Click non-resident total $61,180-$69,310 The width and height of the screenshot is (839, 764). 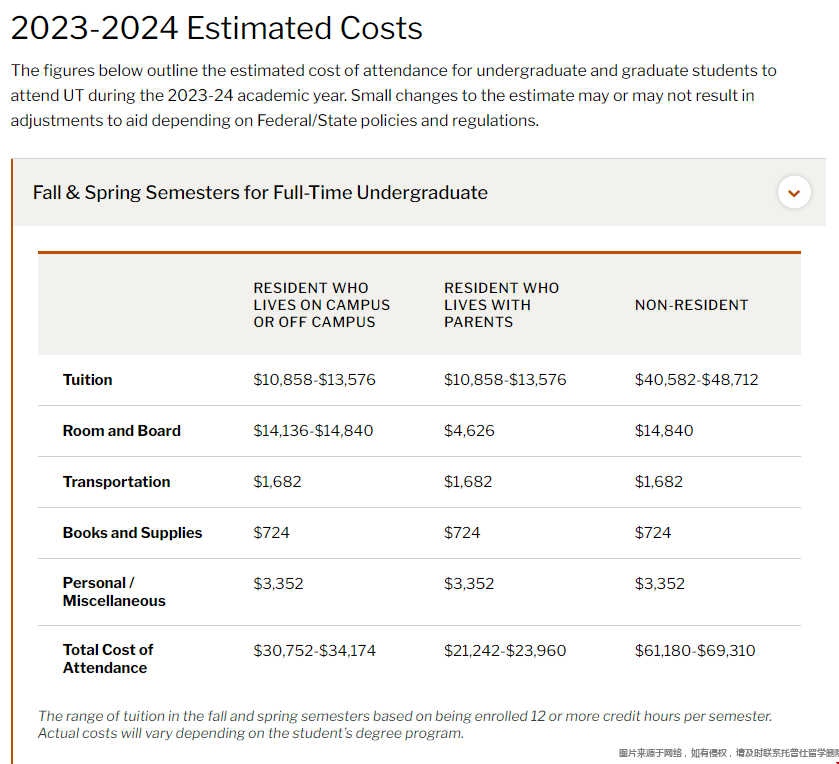695,651
